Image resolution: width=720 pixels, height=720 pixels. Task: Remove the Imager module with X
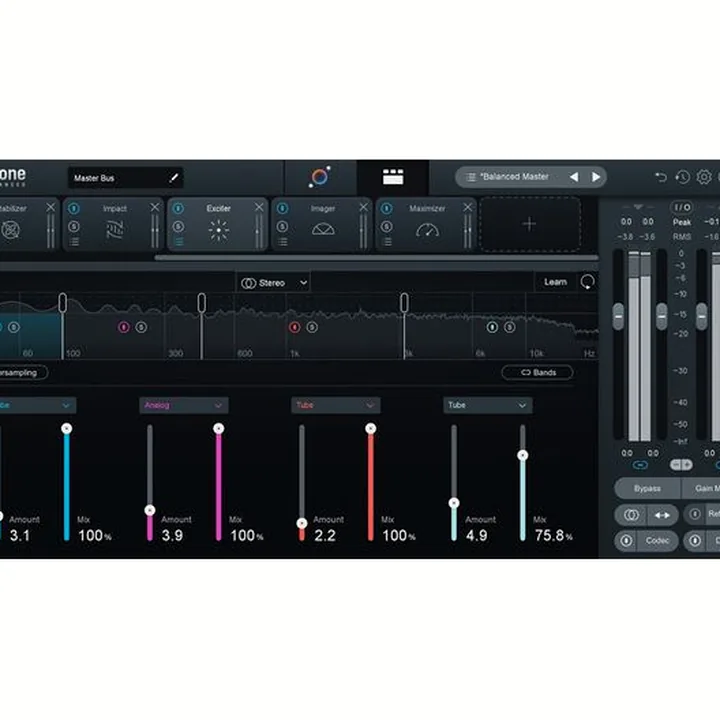(363, 208)
